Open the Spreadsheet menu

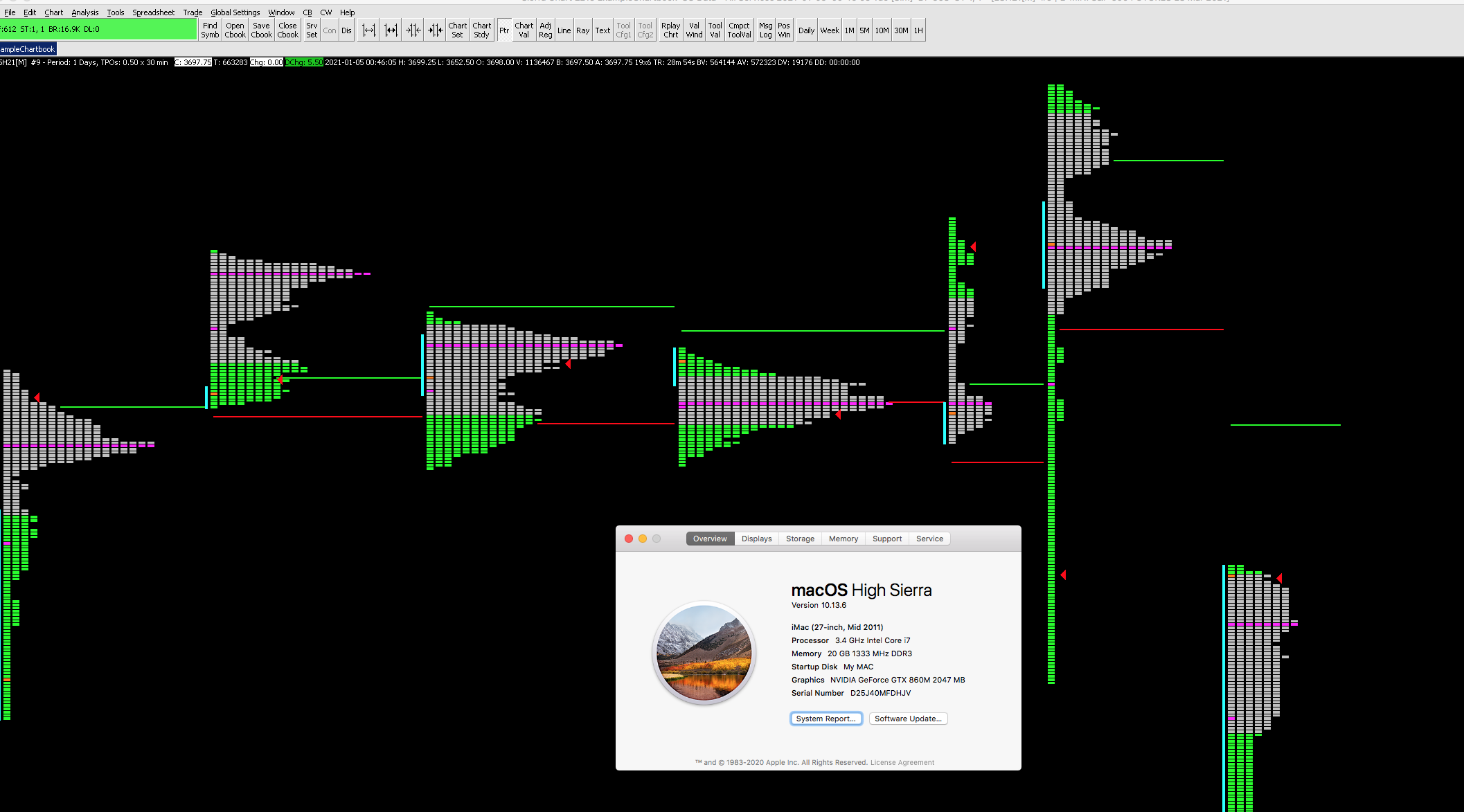153,12
